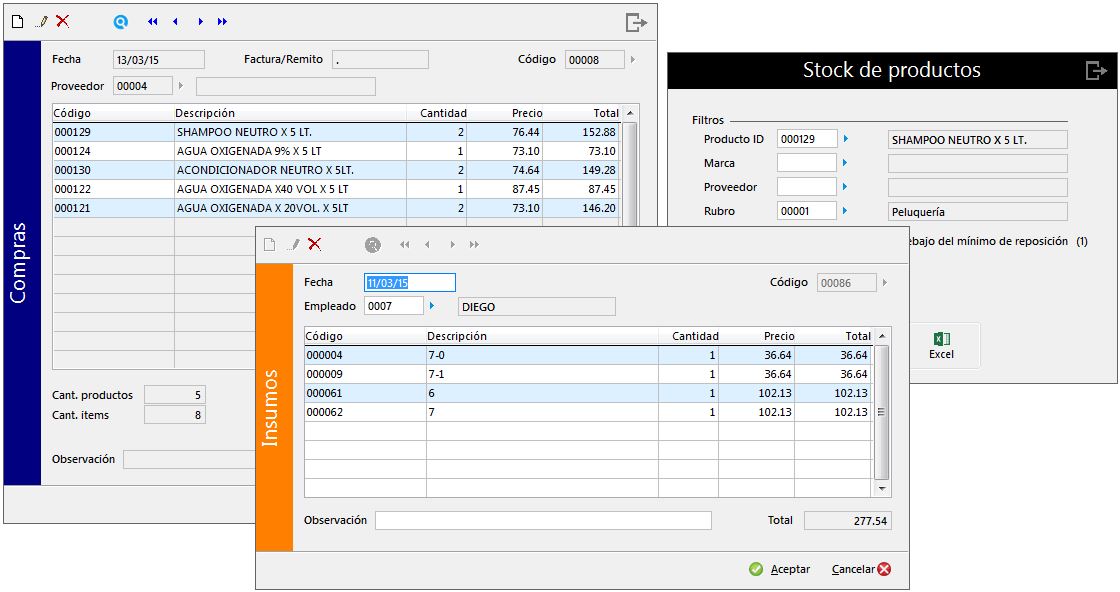Click the Fecha field in Insumos
The height and width of the screenshot is (592, 1120).
tap(410, 283)
